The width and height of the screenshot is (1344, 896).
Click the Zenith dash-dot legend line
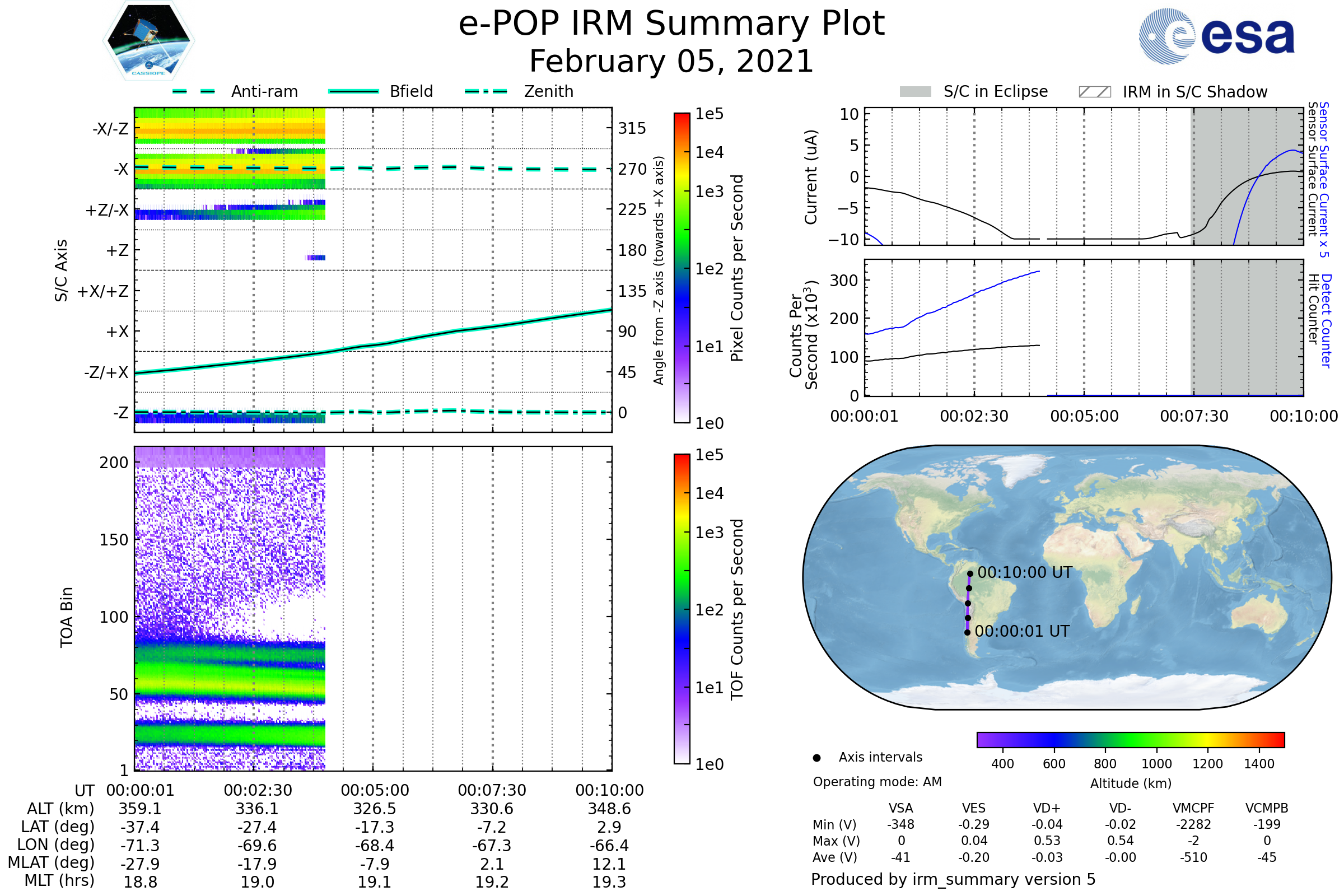[x=486, y=91]
